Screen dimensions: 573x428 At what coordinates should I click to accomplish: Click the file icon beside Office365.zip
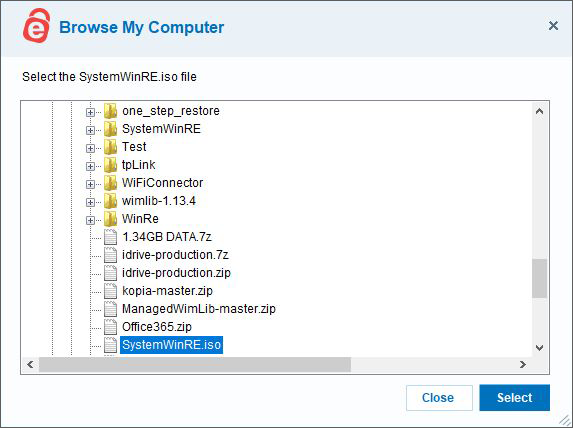[x=110, y=327]
